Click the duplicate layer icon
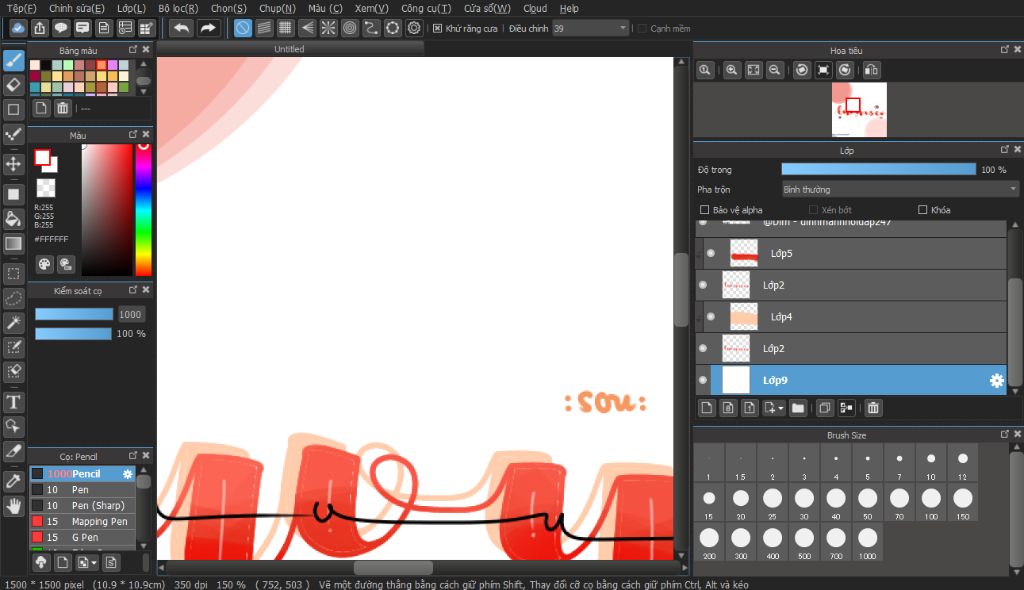1024x590 pixels. [x=825, y=408]
